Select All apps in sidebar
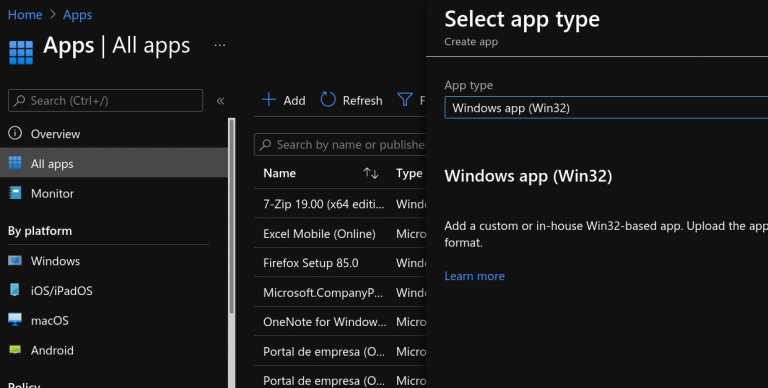This screenshot has width=768, height=388. pos(114,163)
